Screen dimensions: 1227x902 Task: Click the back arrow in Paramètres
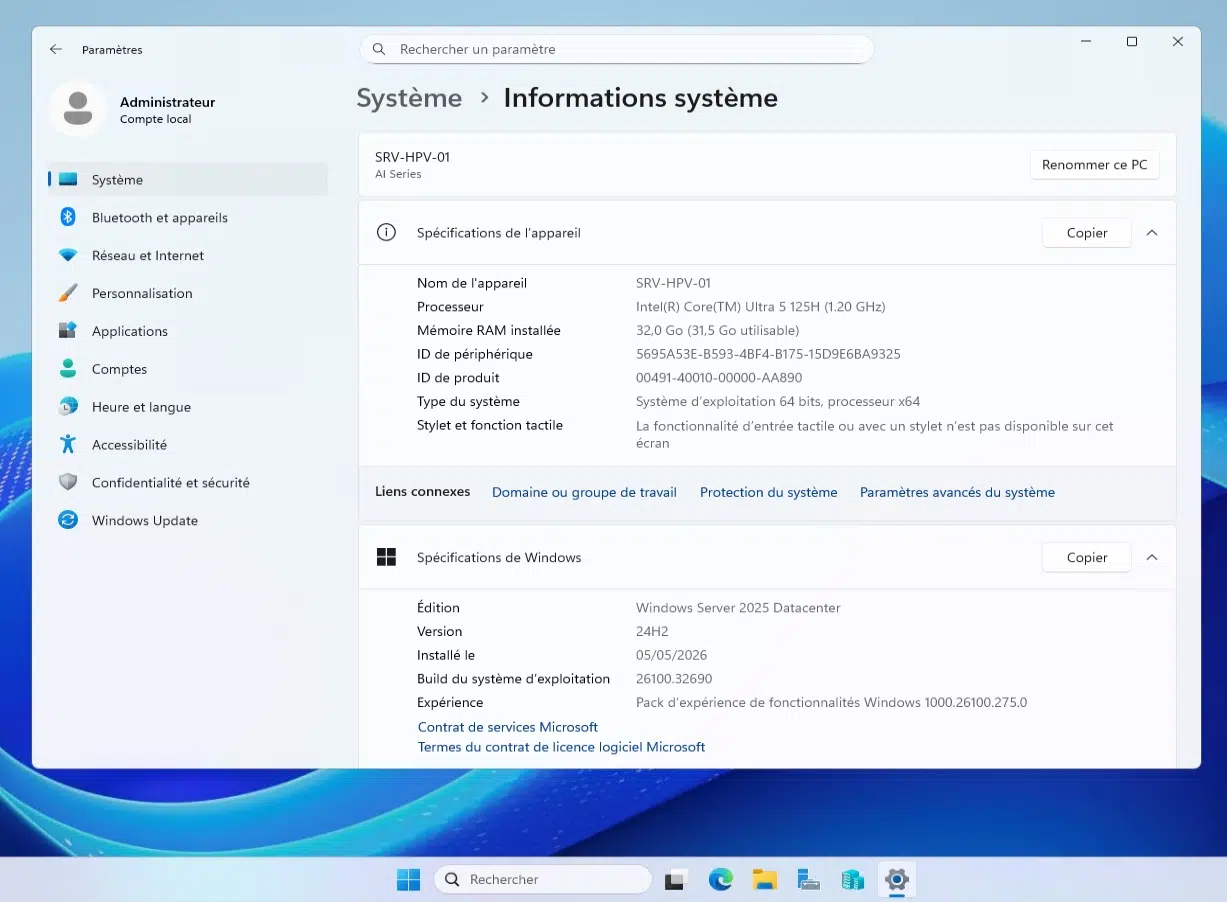56,49
